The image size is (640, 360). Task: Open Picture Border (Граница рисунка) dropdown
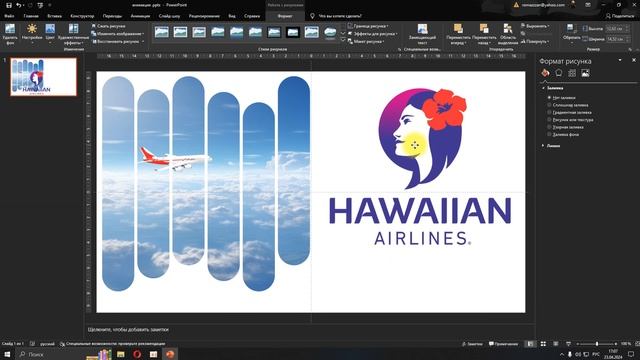coord(368,26)
